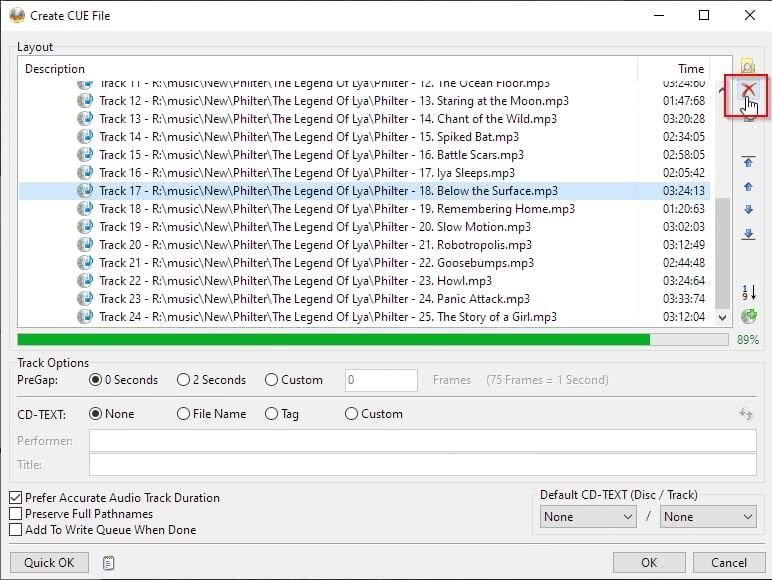The width and height of the screenshot is (772, 580).
Task: Enable Preserve Full Pathnames
Action: click(81, 514)
